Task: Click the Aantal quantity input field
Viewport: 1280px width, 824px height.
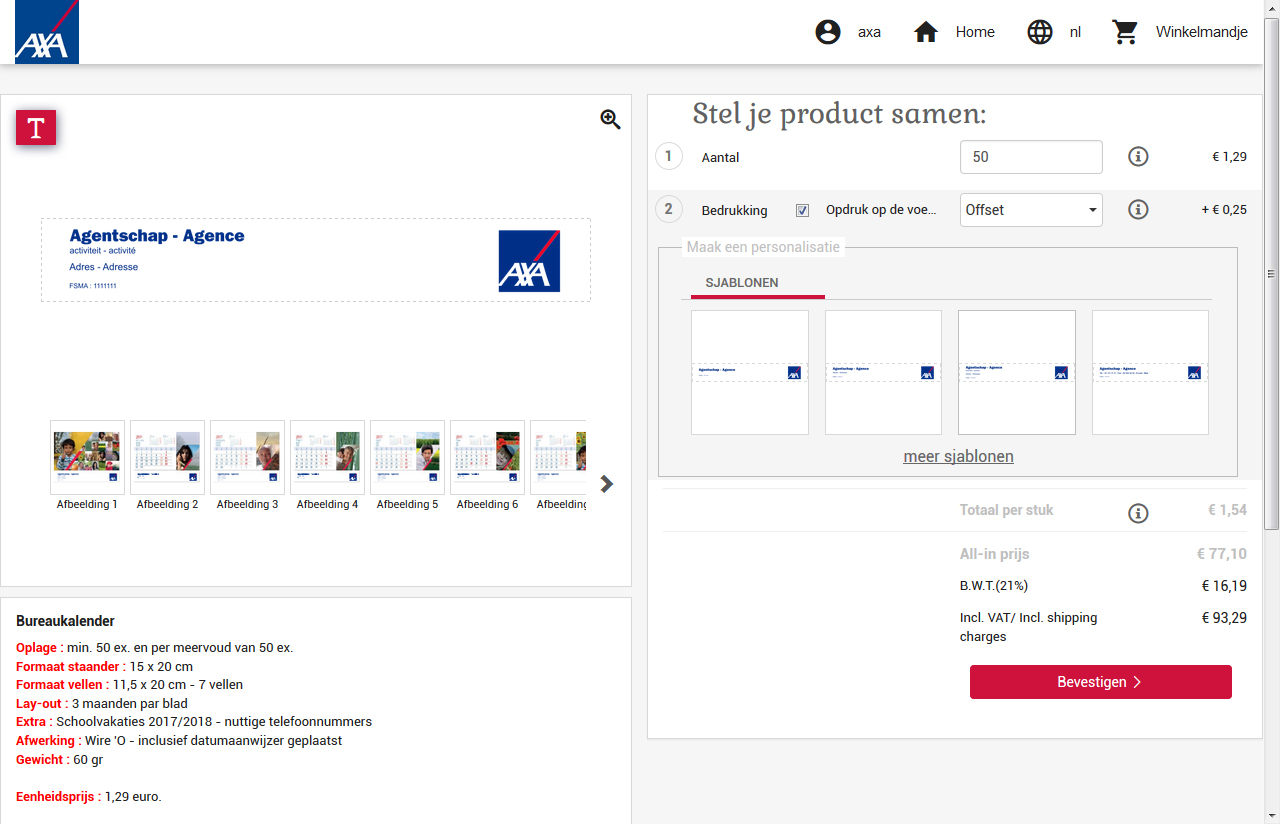Action: (x=1031, y=157)
